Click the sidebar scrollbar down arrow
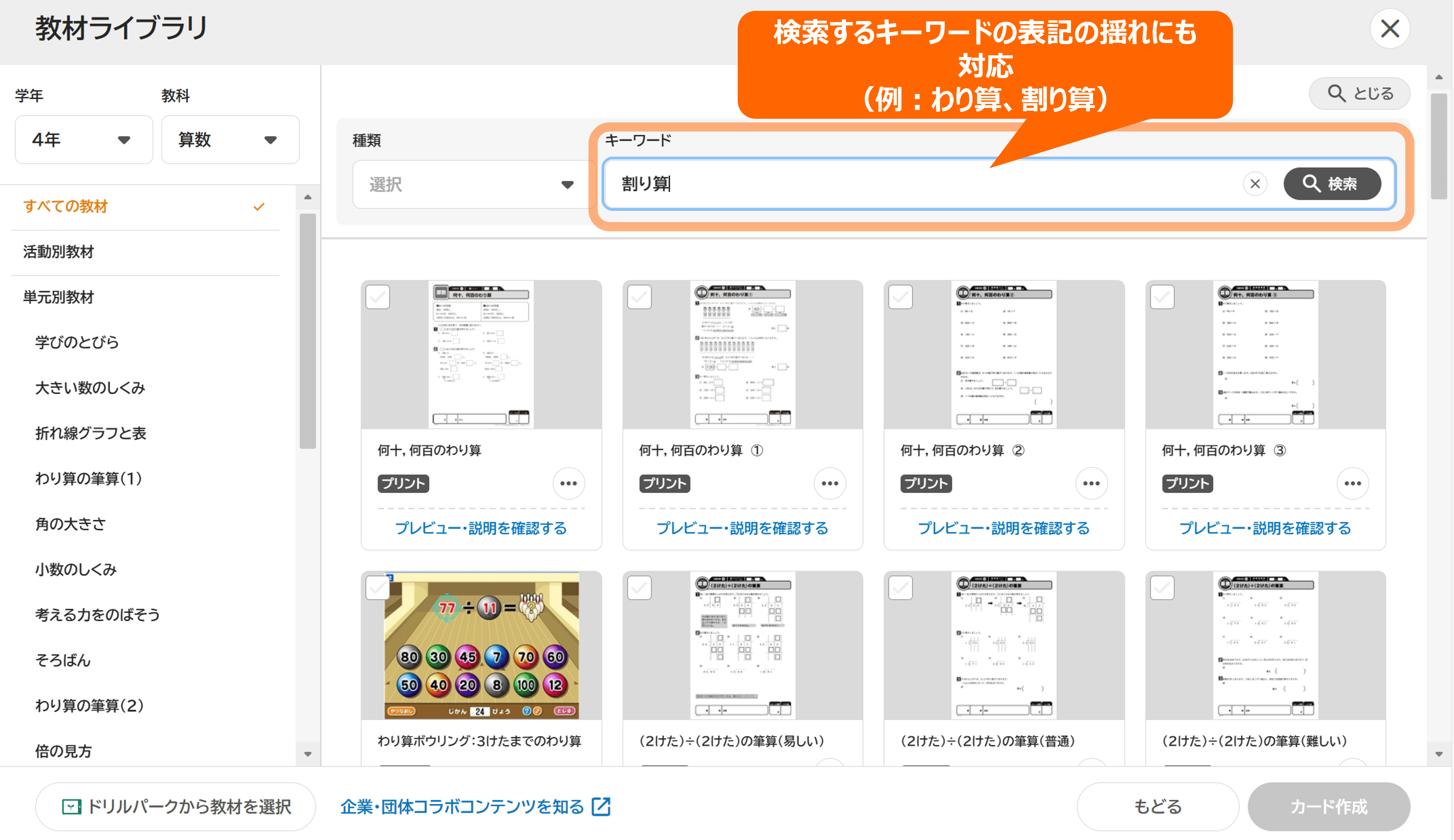 click(308, 753)
